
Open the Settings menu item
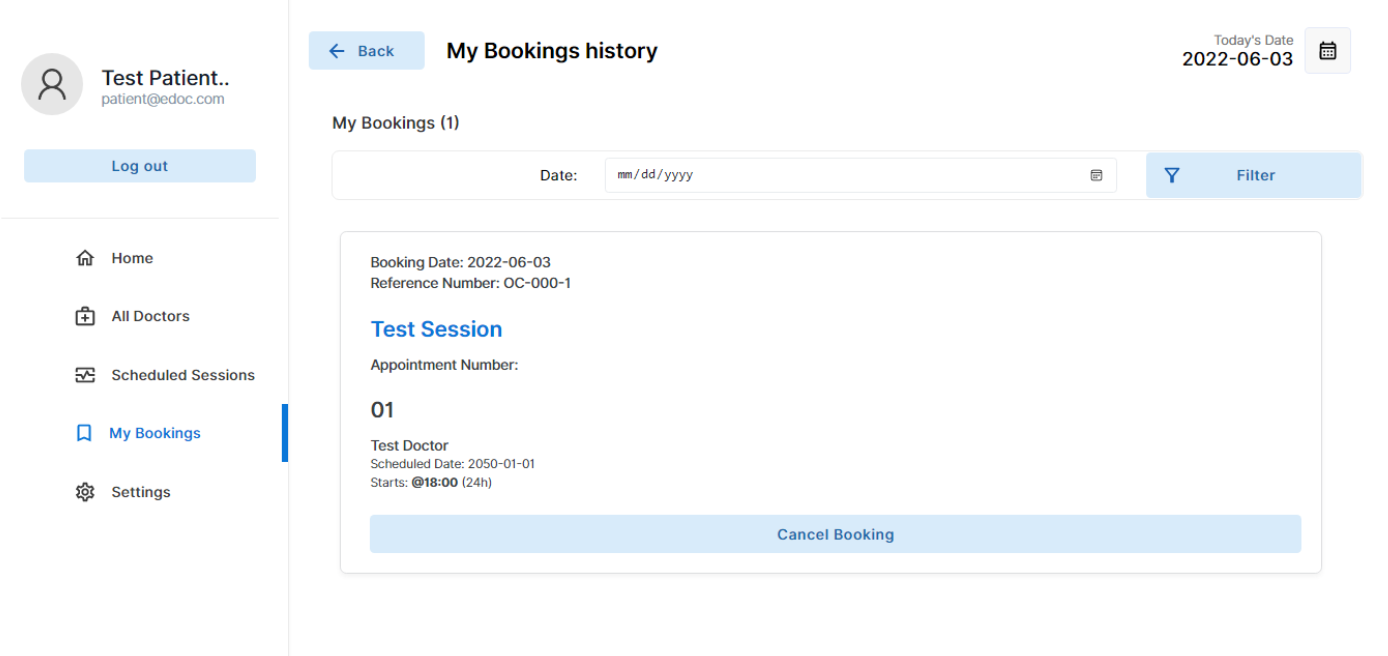click(141, 492)
